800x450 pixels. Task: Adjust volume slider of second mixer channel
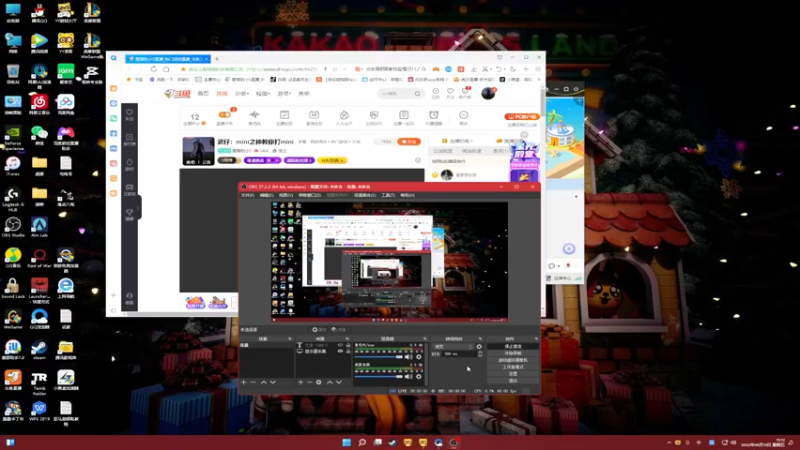click(x=379, y=377)
